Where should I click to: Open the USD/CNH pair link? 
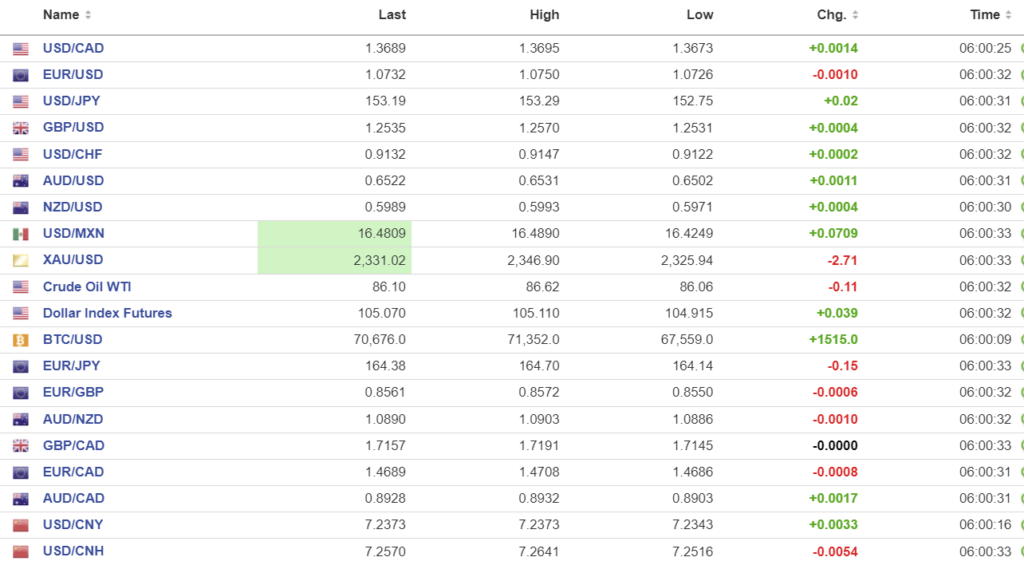73,551
